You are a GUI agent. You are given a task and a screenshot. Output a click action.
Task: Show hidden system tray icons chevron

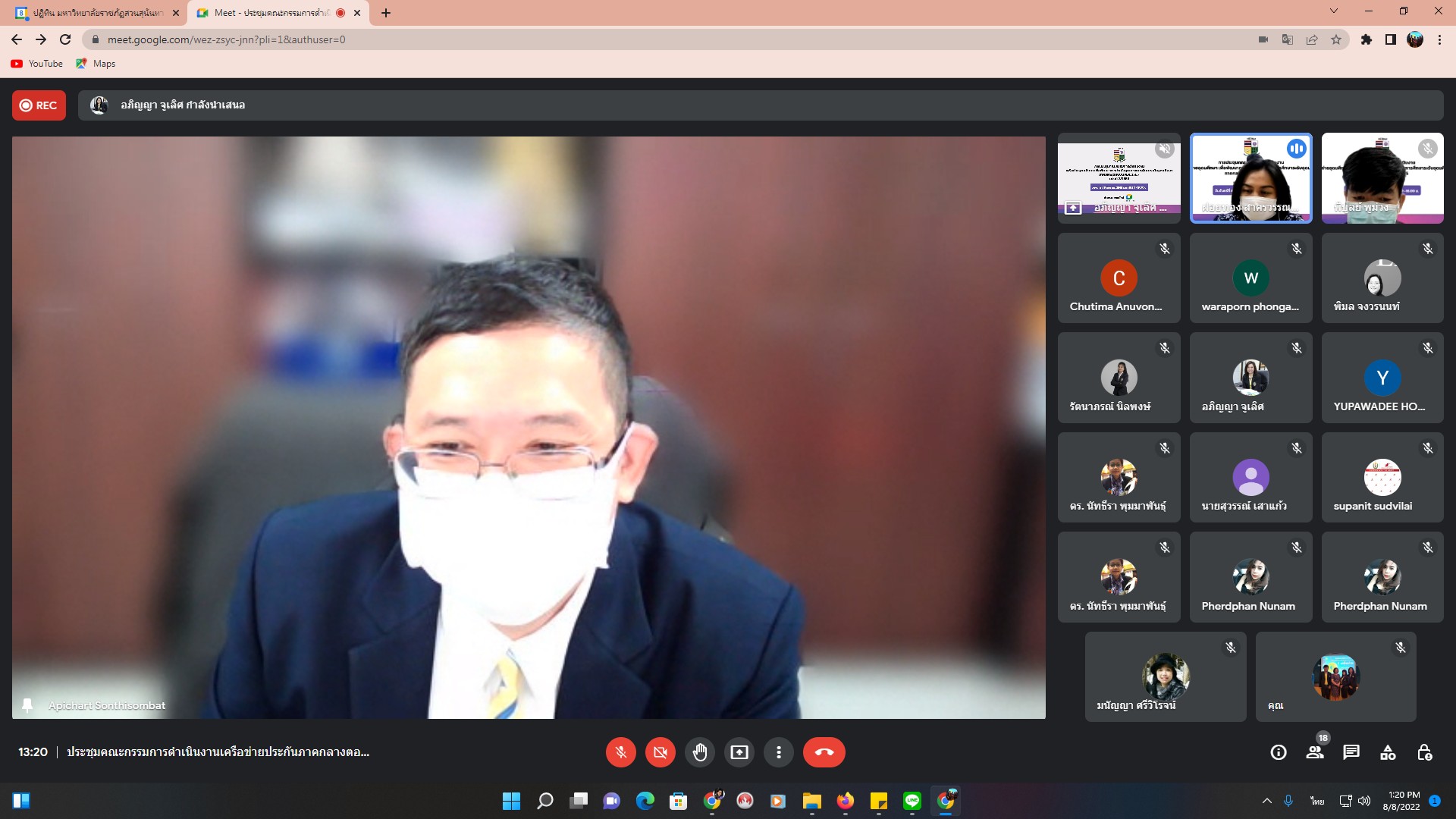[x=1266, y=801]
